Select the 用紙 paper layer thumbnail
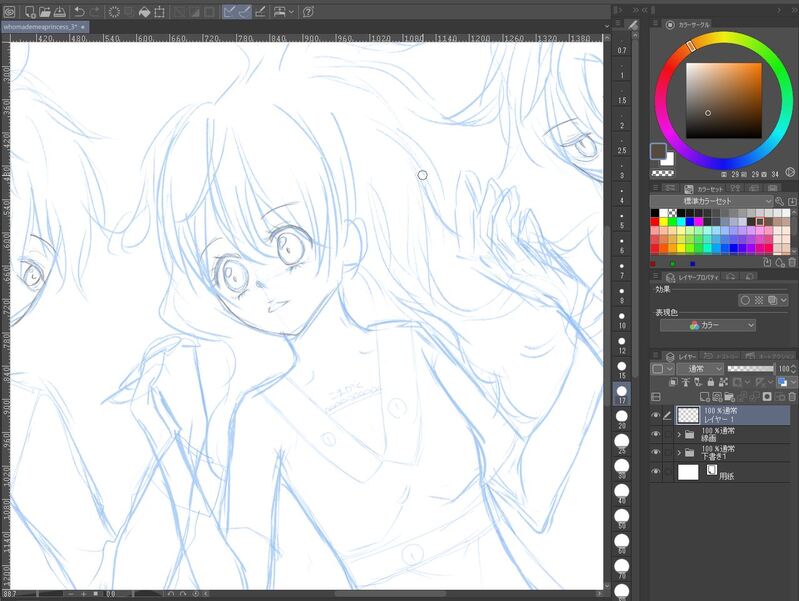The height and width of the screenshot is (601, 799). [x=688, y=472]
